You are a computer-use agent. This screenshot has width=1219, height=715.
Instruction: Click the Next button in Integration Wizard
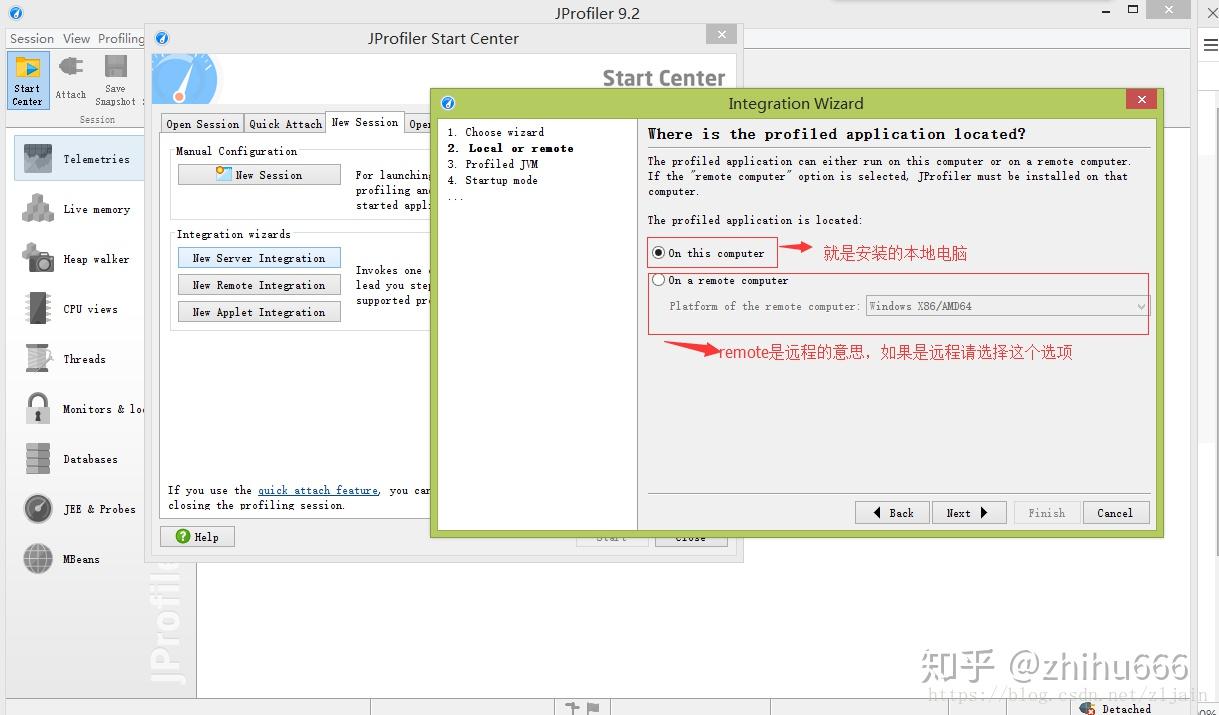coord(967,512)
